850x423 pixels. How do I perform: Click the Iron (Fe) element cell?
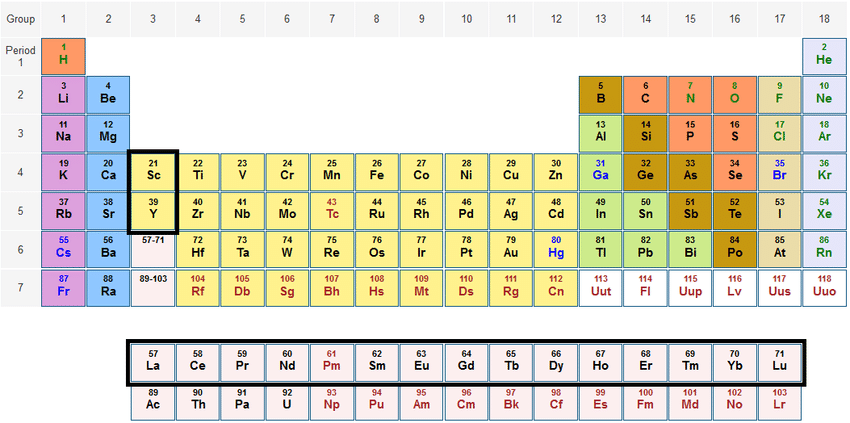pos(376,171)
